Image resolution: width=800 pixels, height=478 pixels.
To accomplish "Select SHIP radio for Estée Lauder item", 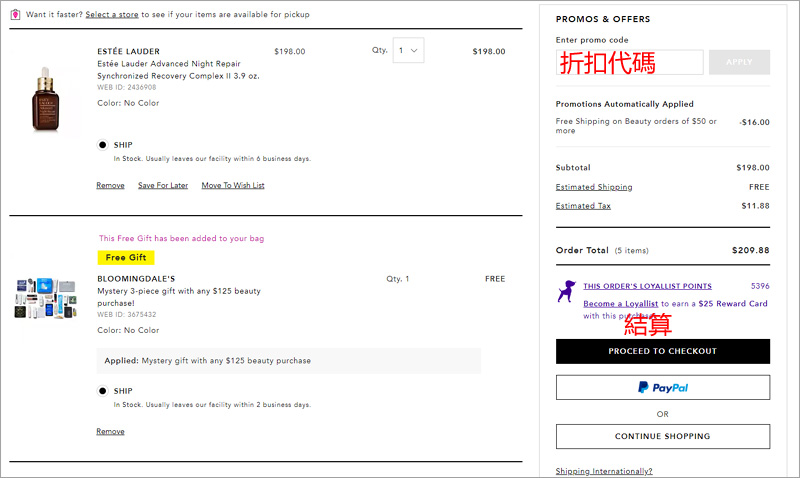I will tap(103, 144).
